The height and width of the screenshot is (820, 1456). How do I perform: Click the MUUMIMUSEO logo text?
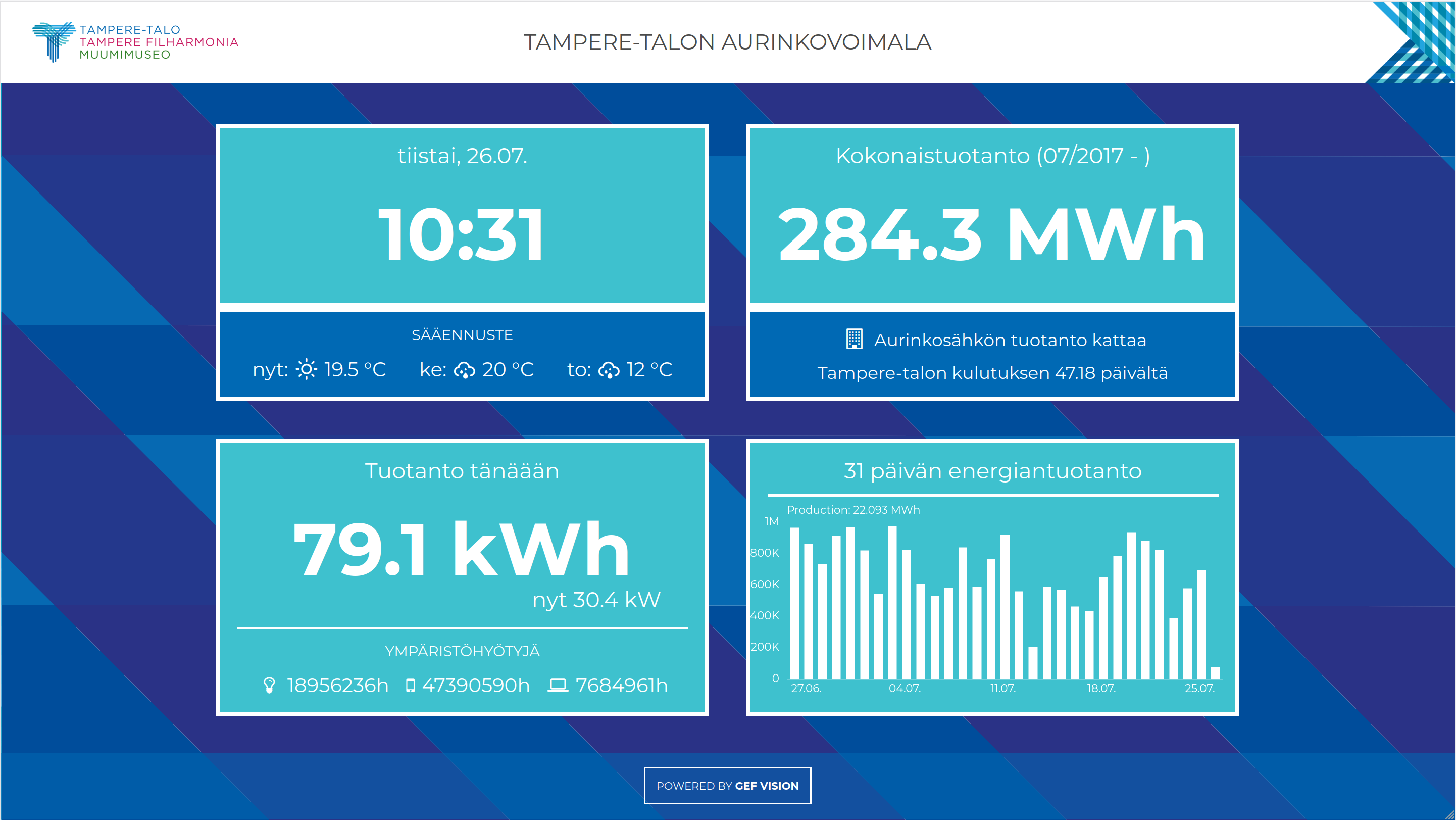point(124,55)
